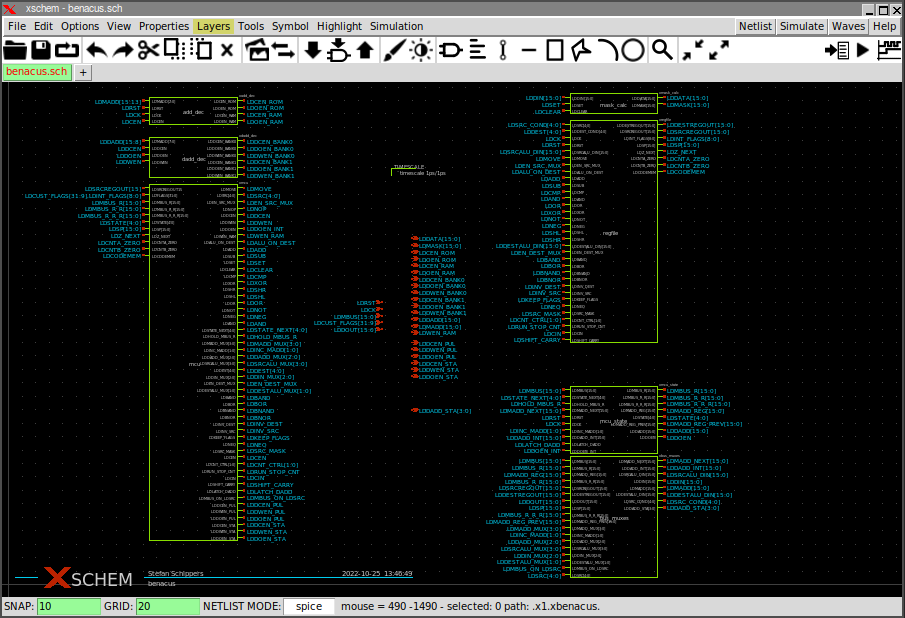Click the Undo arrow icon
The width and height of the screenshot is (905, 618).
click(x=96, y=49)
